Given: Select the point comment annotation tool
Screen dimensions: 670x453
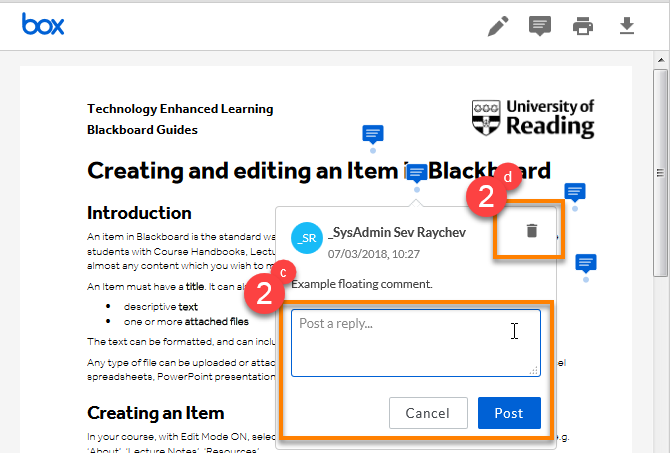Looking at the screenshot, I should pos(540,26).
